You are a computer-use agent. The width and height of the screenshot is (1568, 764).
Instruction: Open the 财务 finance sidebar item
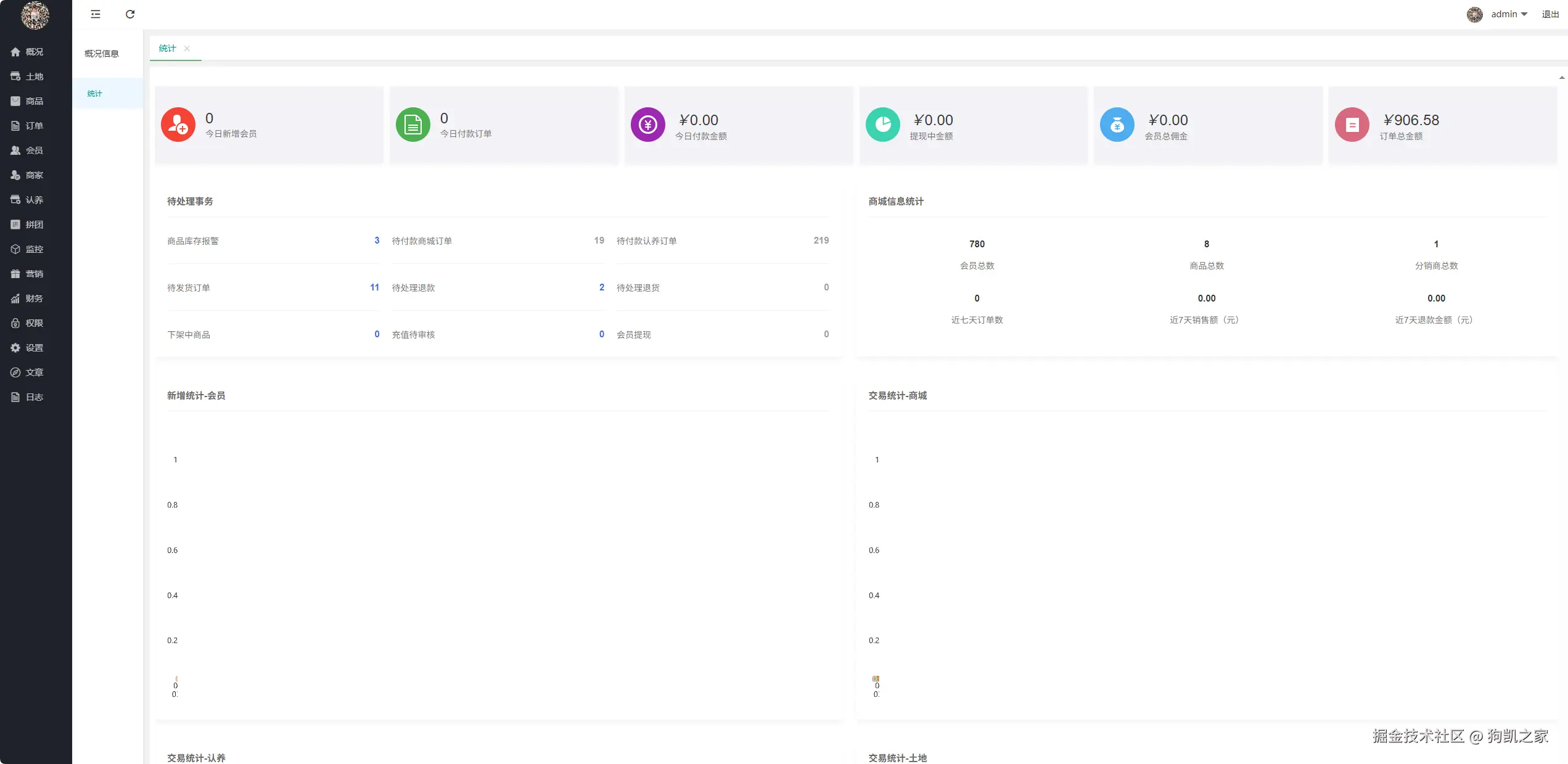click(34, 298)
